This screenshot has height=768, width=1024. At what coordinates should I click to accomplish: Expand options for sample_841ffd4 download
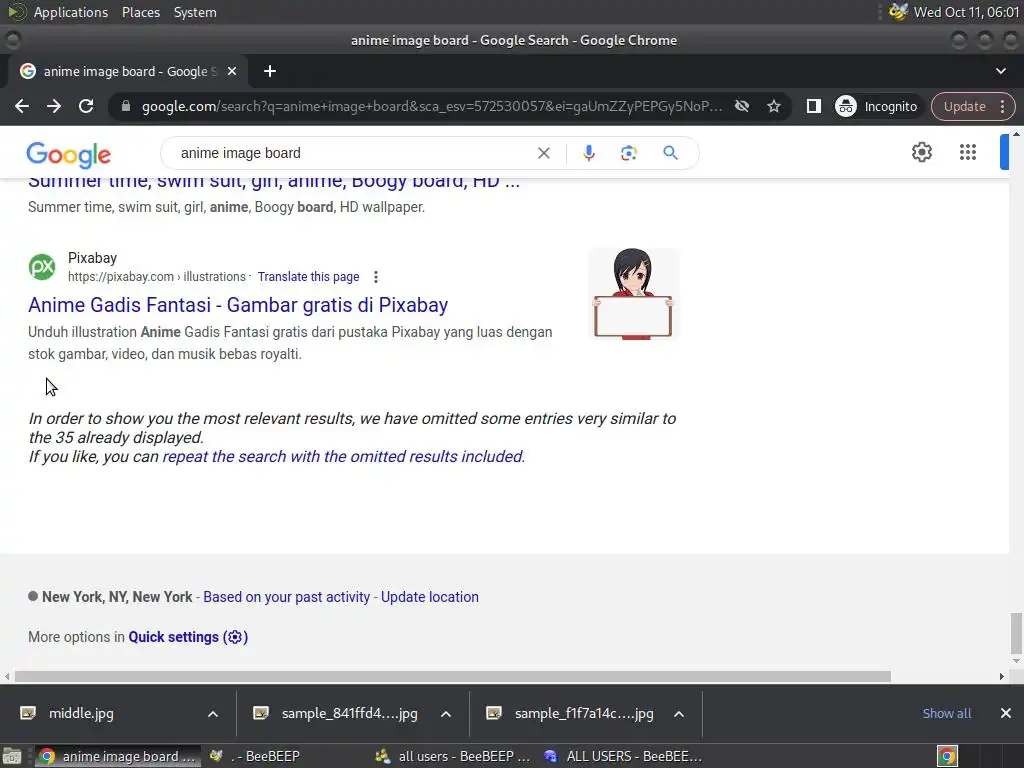coord(445,714)
